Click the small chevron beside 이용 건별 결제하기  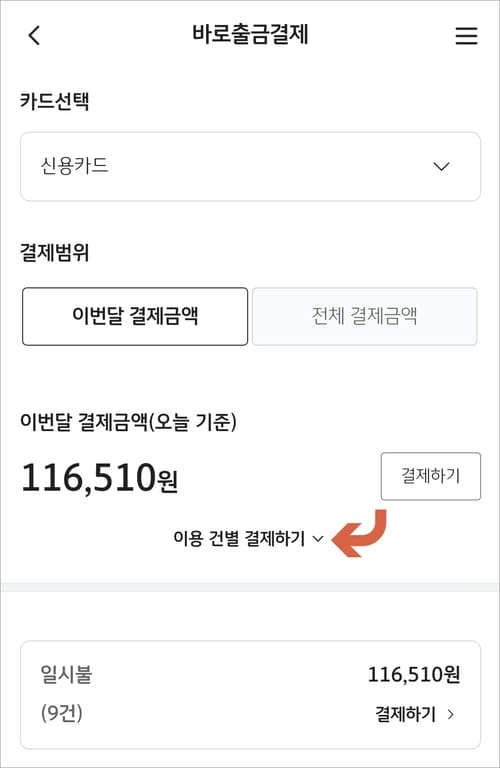click(318, 539)
